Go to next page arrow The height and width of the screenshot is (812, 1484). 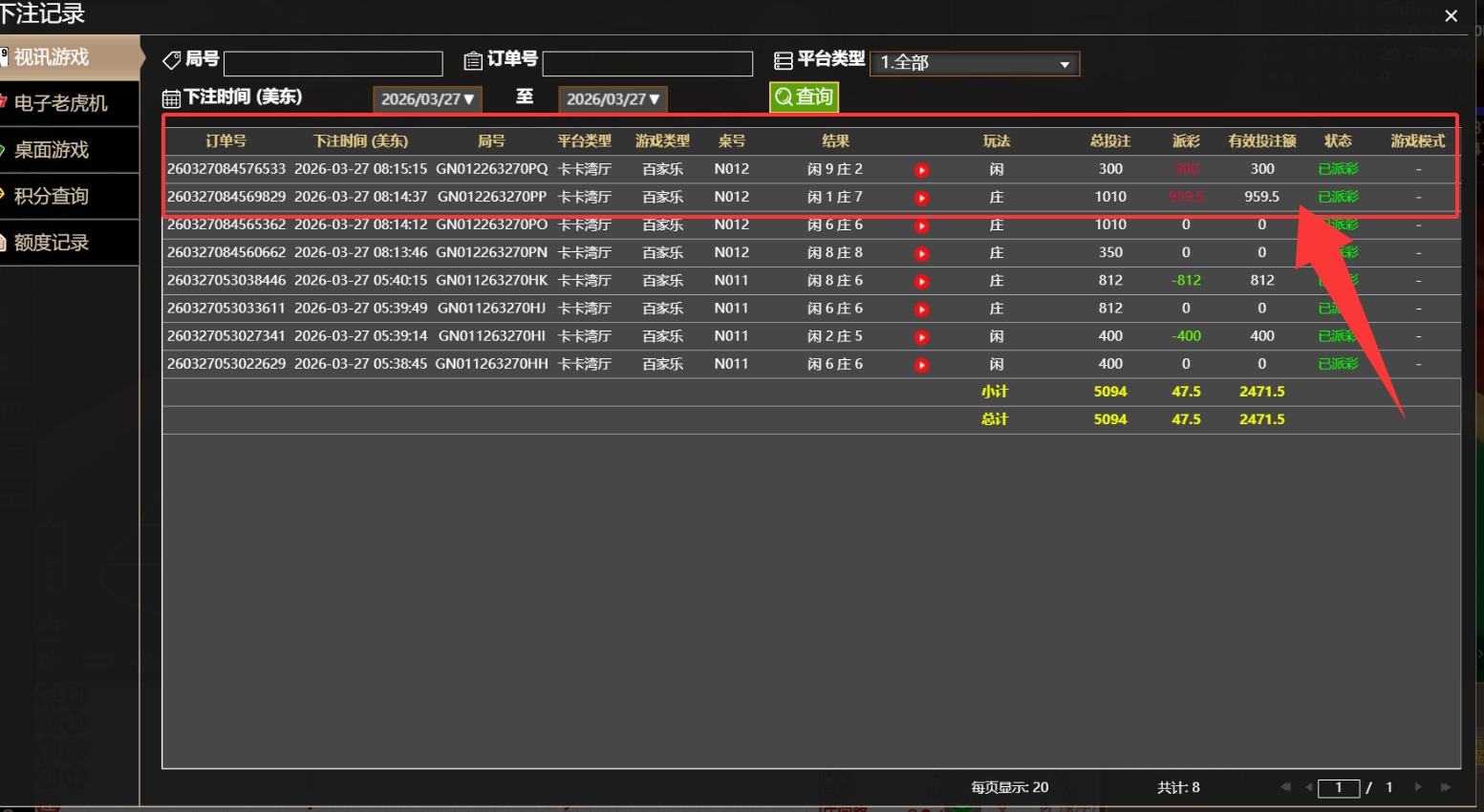point(1418,787)
